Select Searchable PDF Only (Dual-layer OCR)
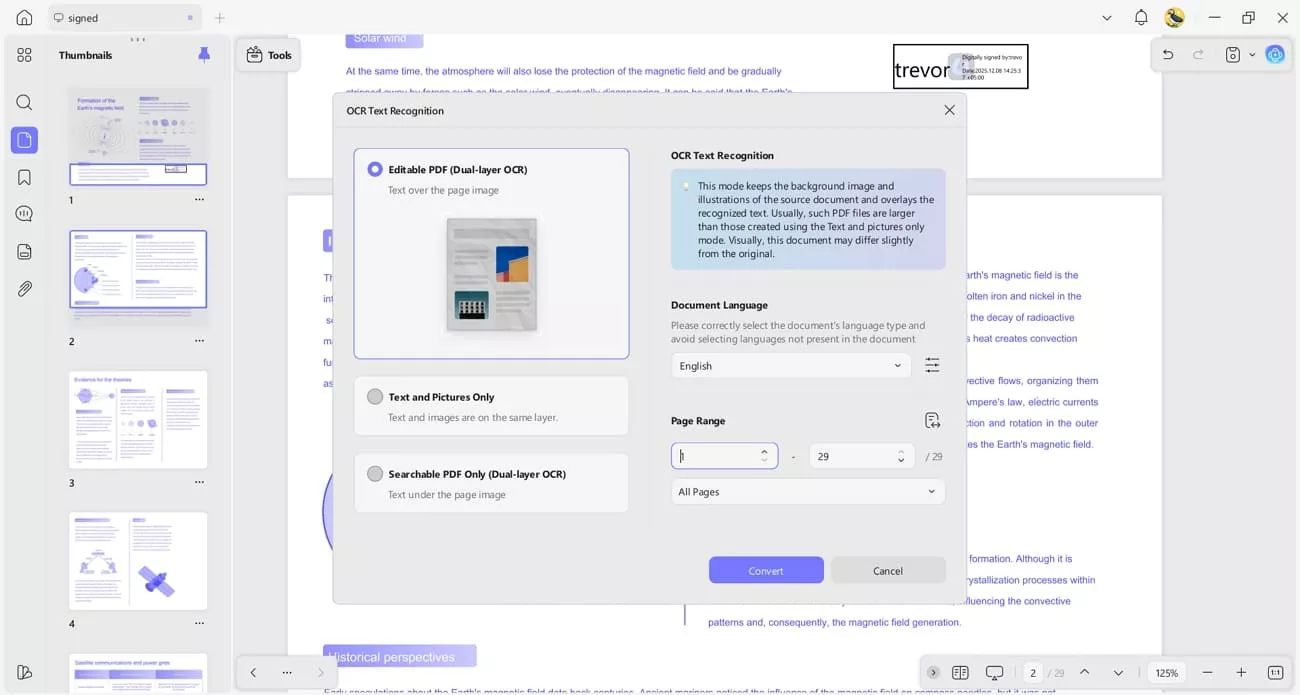Image resolution: width=1300 pixels, height=695 pixels. (x=375, y=474)
